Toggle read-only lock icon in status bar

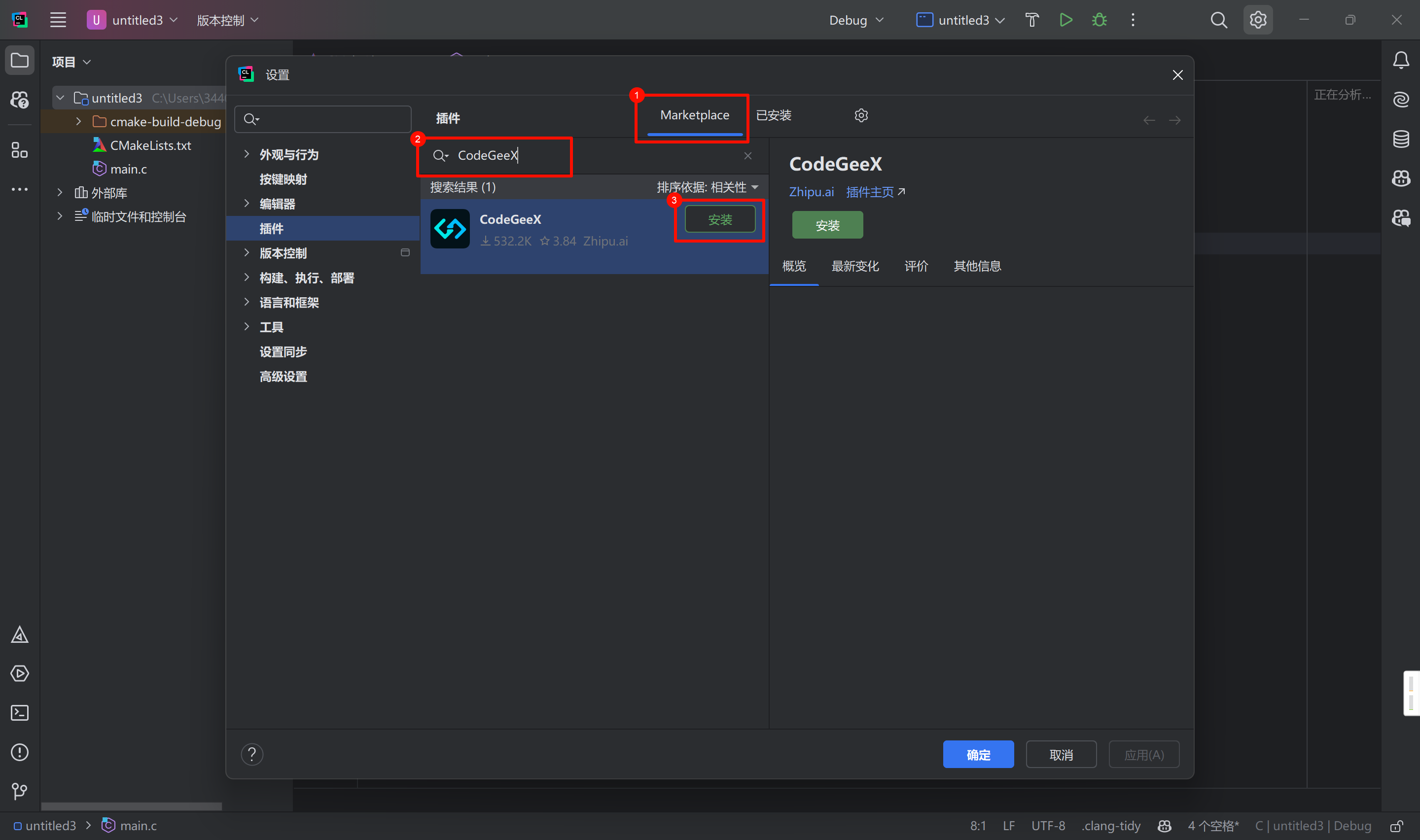coord(1397,826)
